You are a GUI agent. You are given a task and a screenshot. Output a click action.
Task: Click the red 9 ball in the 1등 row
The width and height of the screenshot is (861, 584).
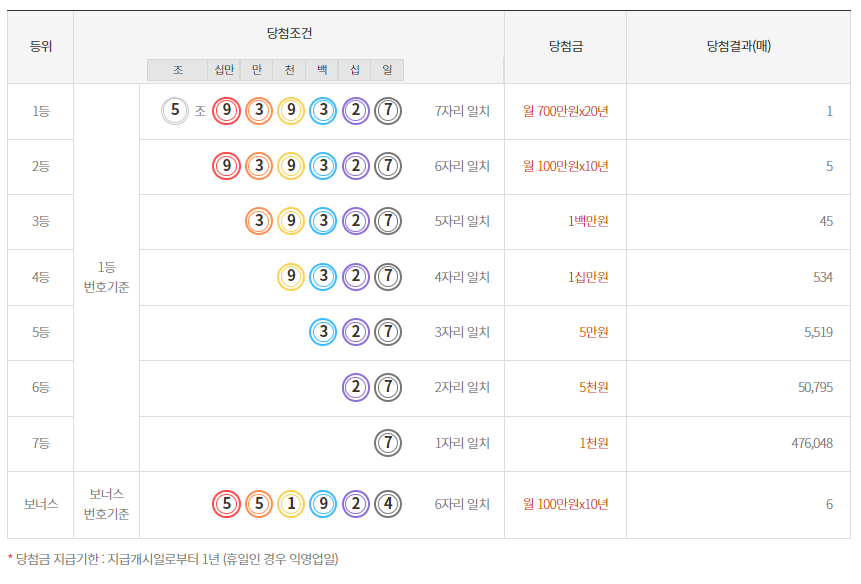[226, 111]
